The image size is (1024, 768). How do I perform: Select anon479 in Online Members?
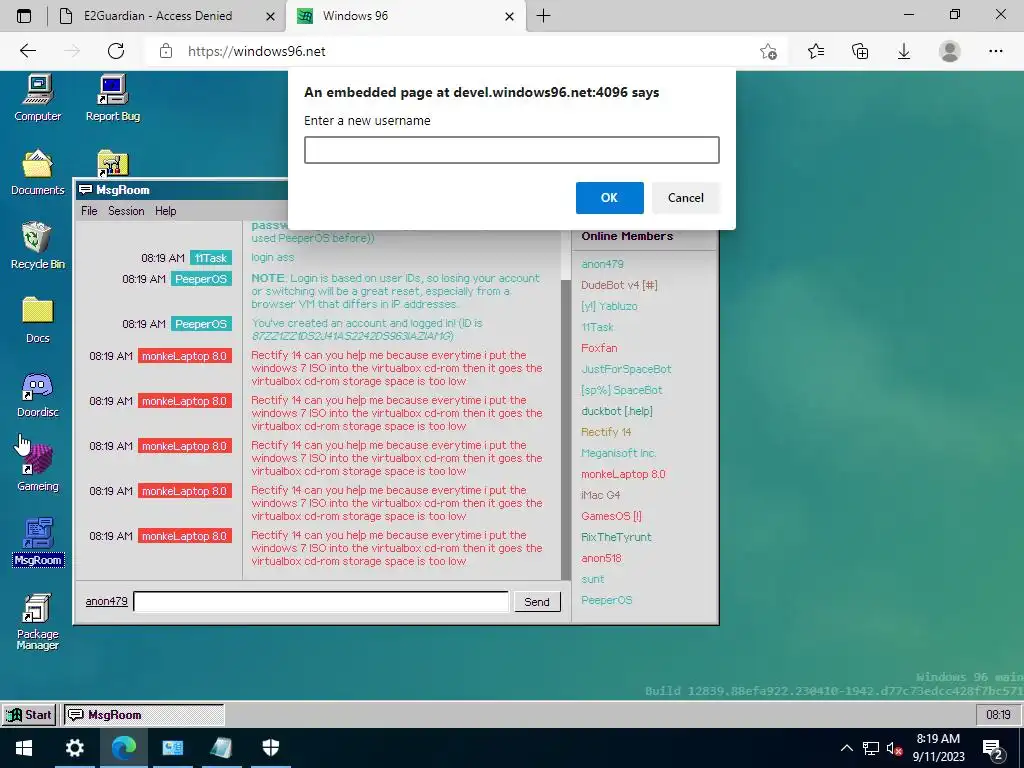pyautogui.click(x=602, y=264)
